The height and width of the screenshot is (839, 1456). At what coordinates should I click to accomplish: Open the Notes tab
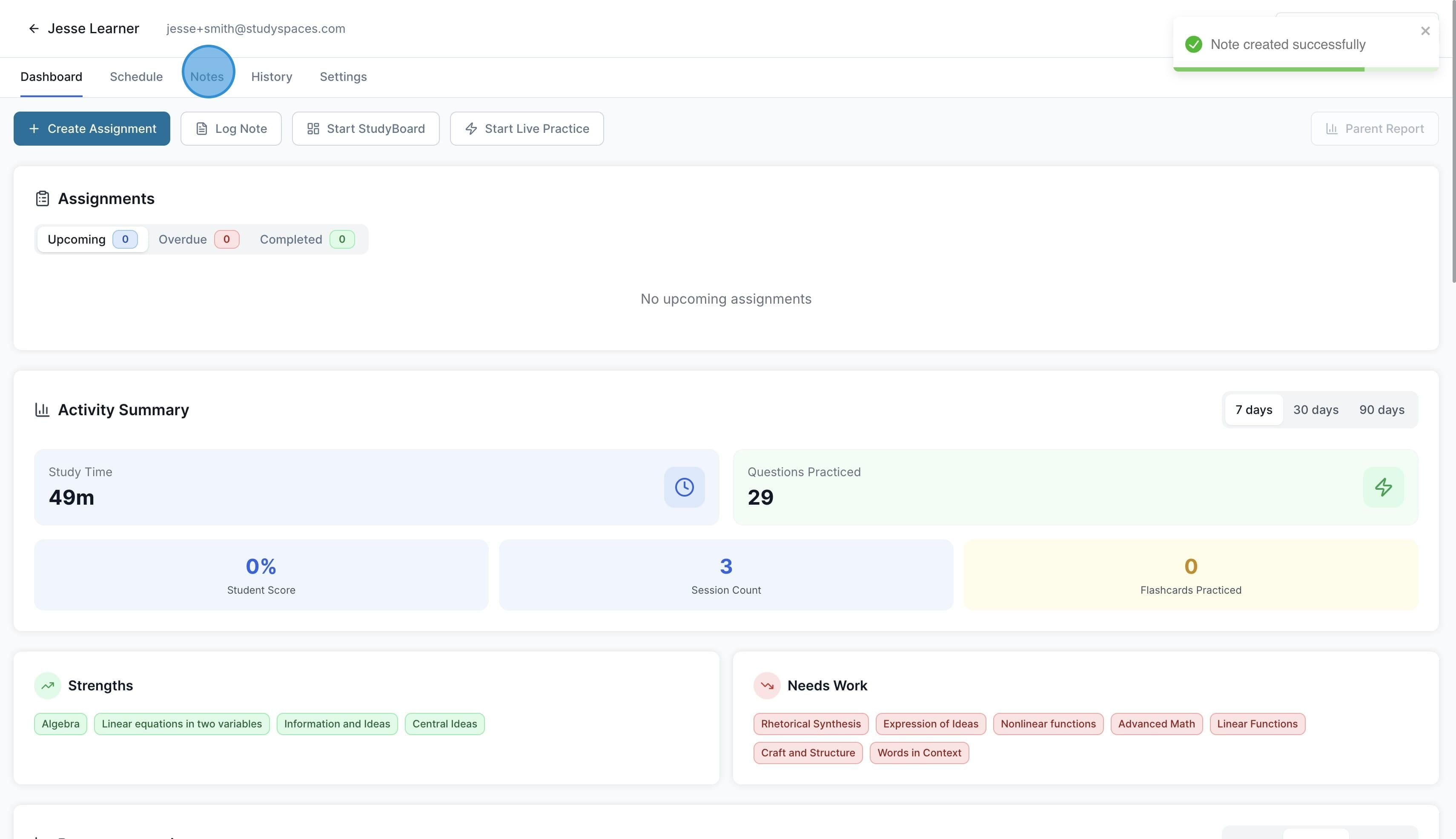207,77
